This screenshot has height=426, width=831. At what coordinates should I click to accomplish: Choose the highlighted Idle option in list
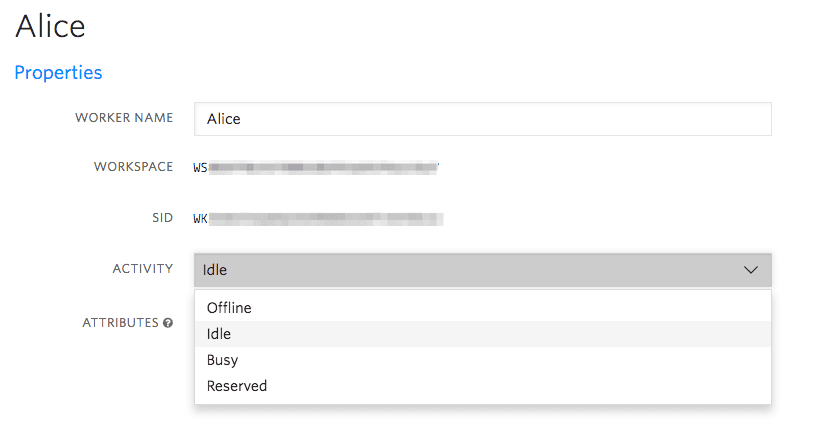pos(219,334)
